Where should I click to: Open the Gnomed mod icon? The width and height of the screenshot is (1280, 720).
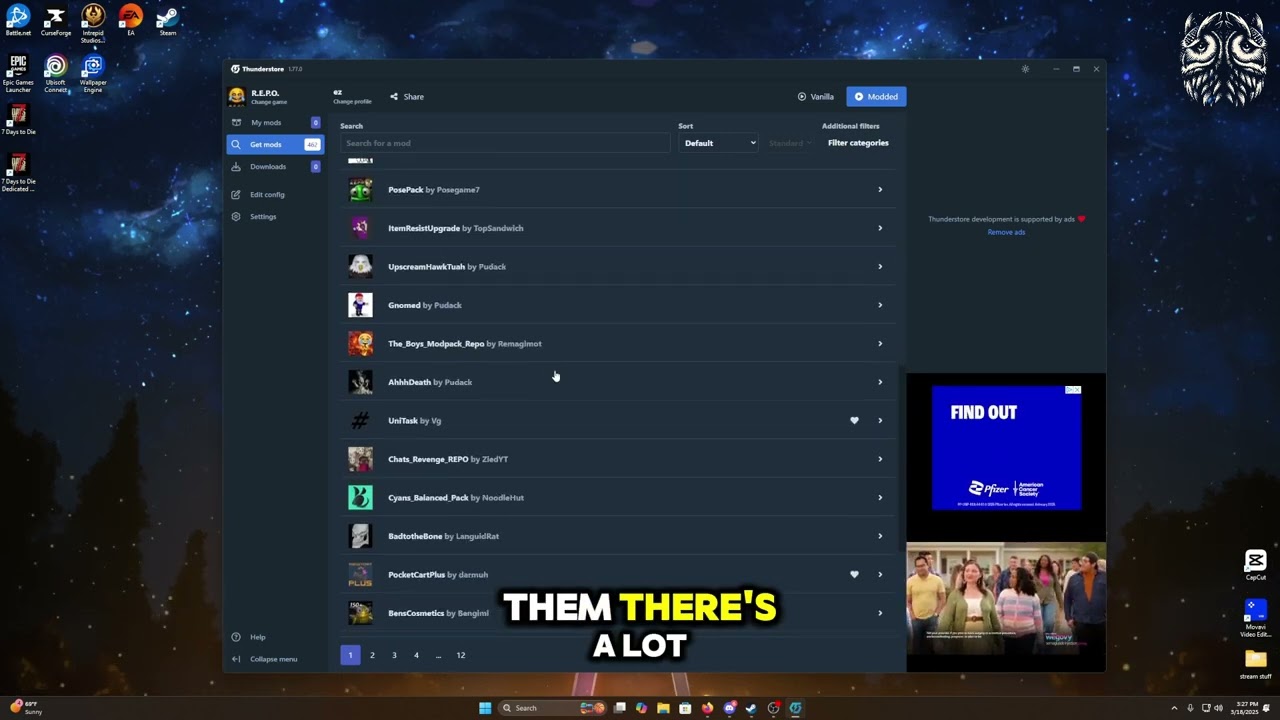360,305
